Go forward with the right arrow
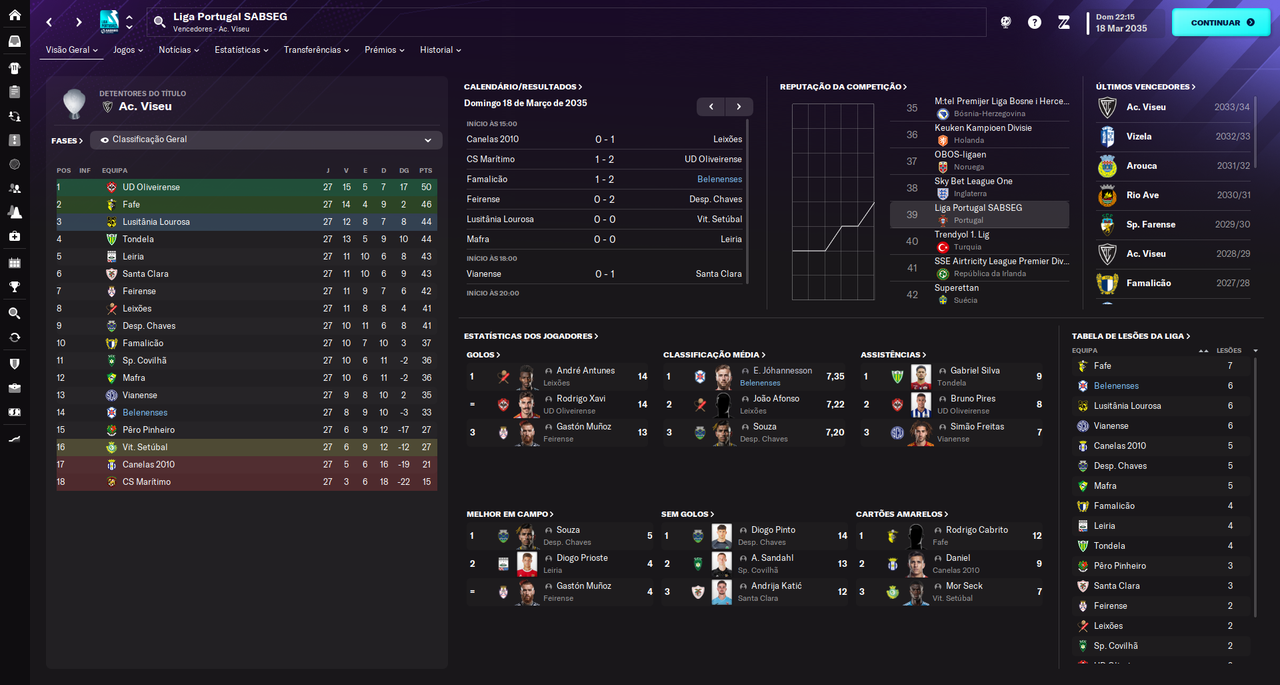 tap(78, 22)
